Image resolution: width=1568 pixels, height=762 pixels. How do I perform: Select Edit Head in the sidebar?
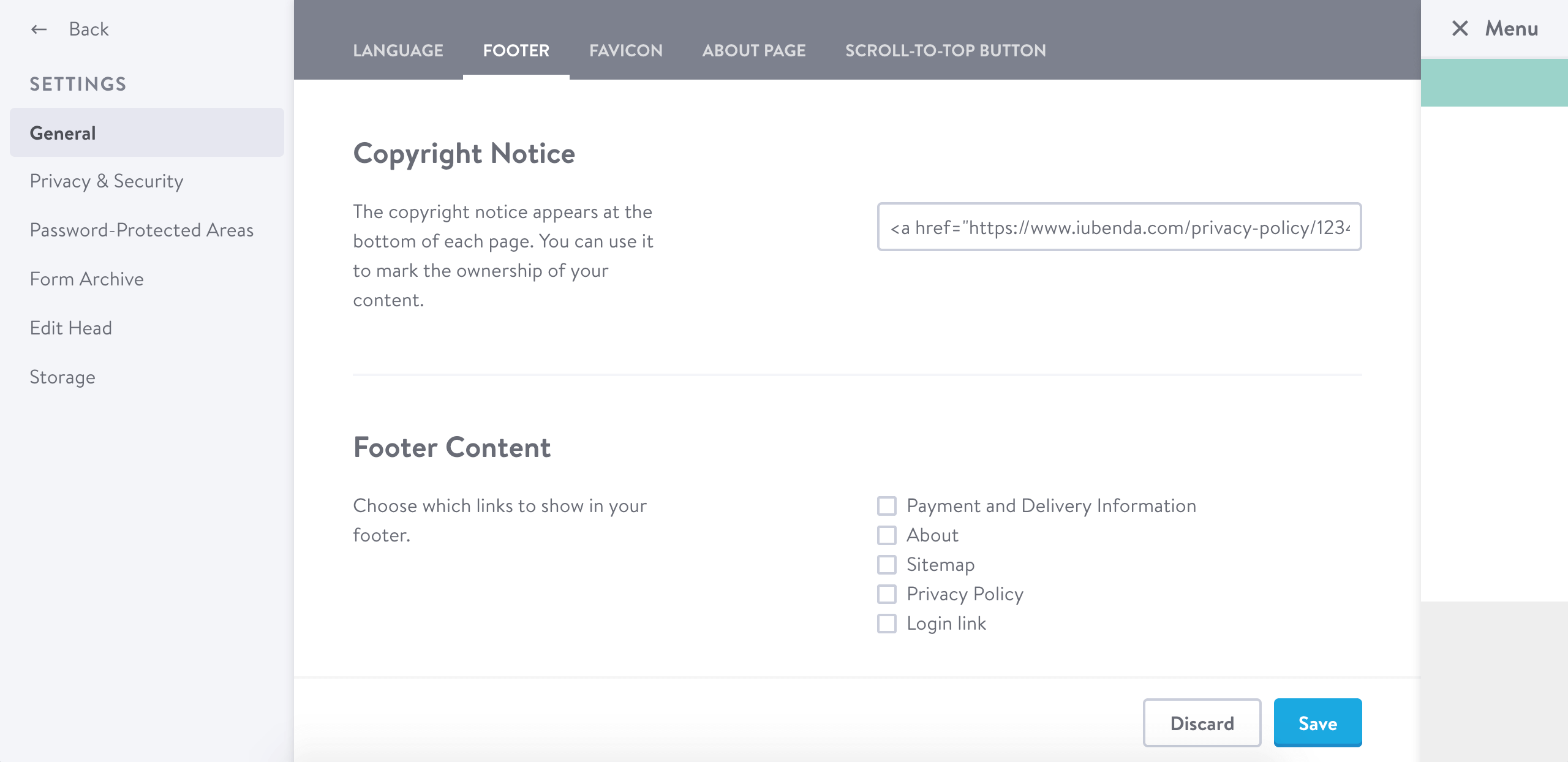[x=71, y=328]
